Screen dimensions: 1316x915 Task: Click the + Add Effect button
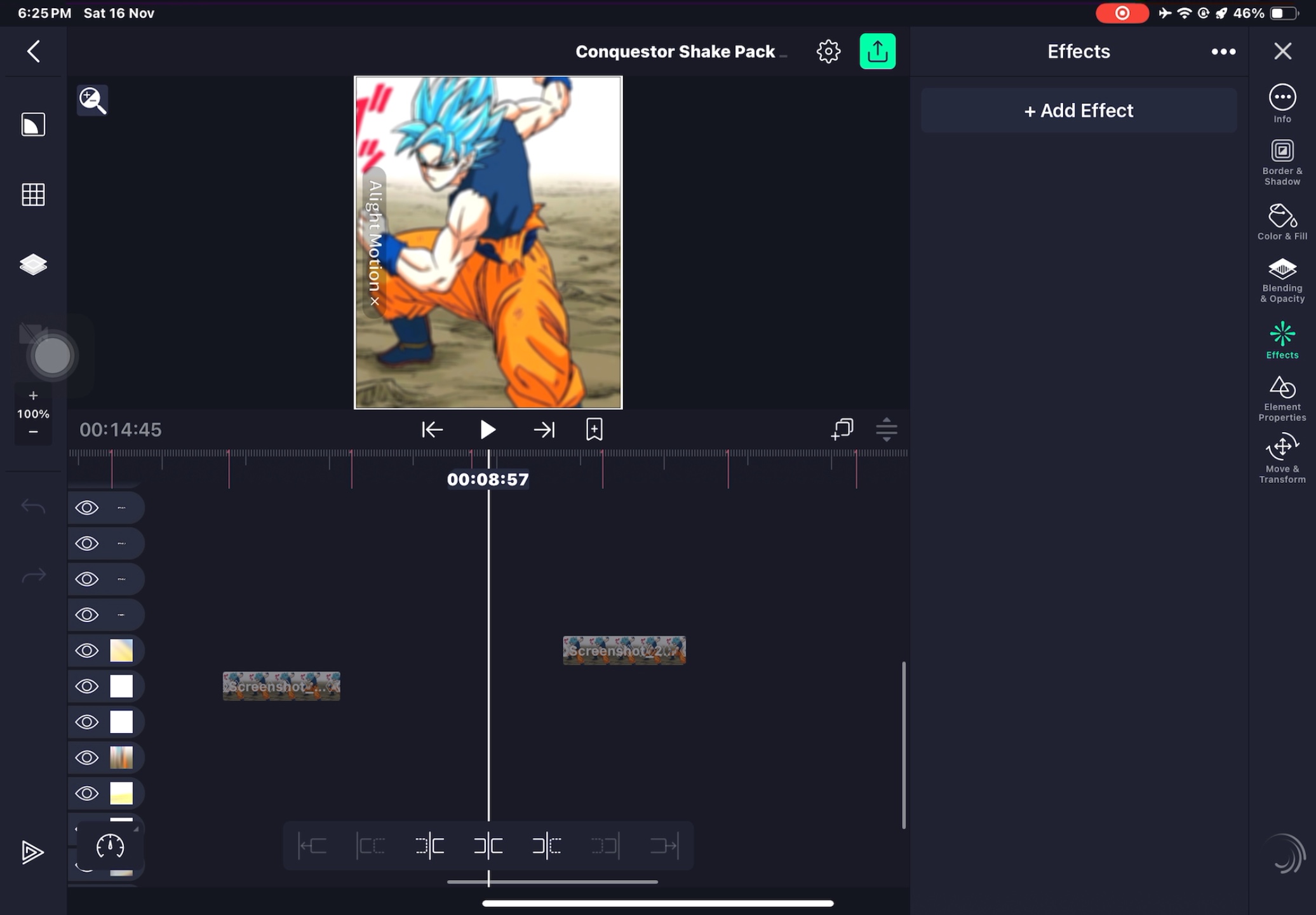(x=1078, y=111)
